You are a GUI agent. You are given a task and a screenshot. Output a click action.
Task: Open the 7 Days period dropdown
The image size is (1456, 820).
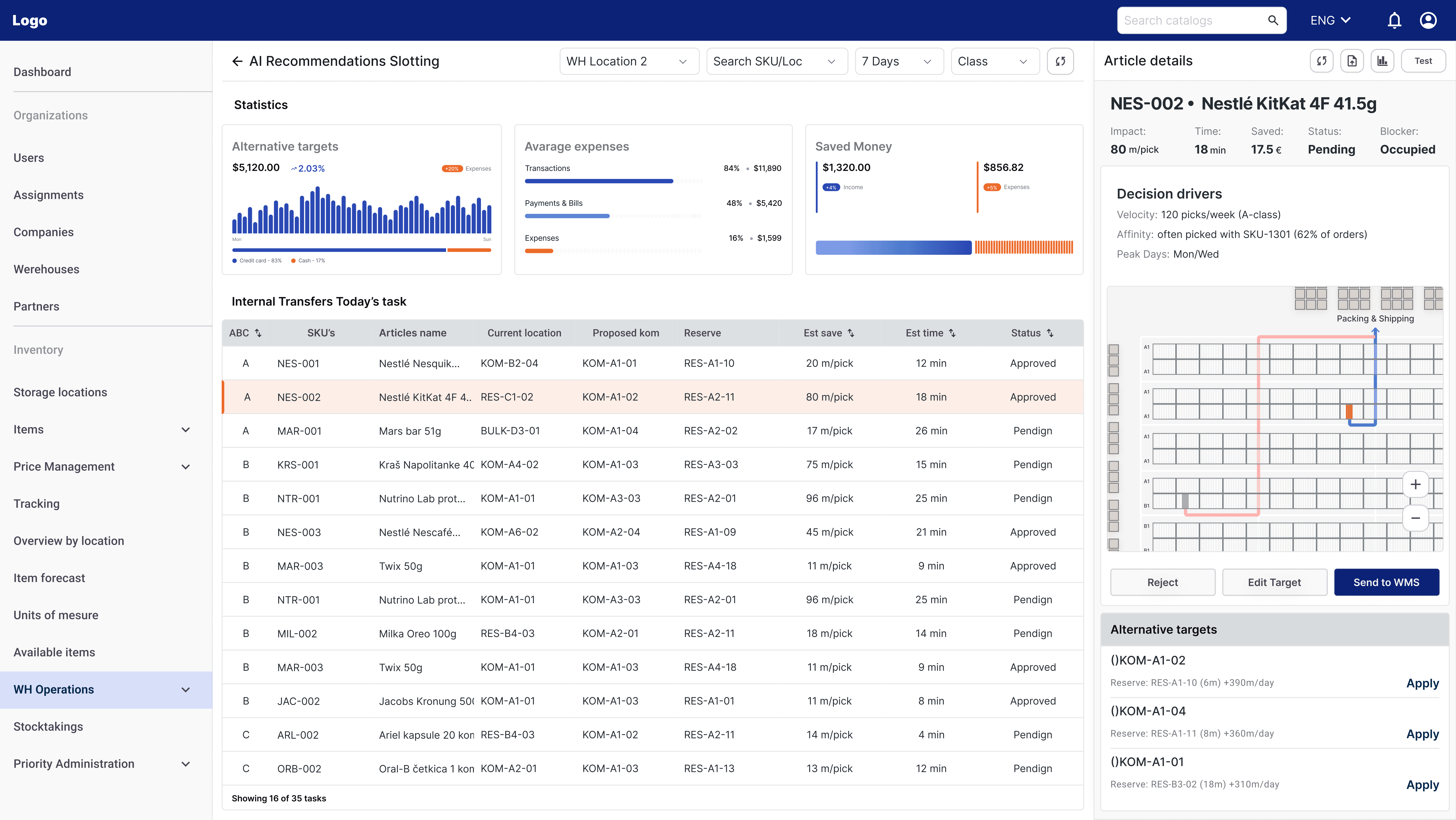(899, 61)
